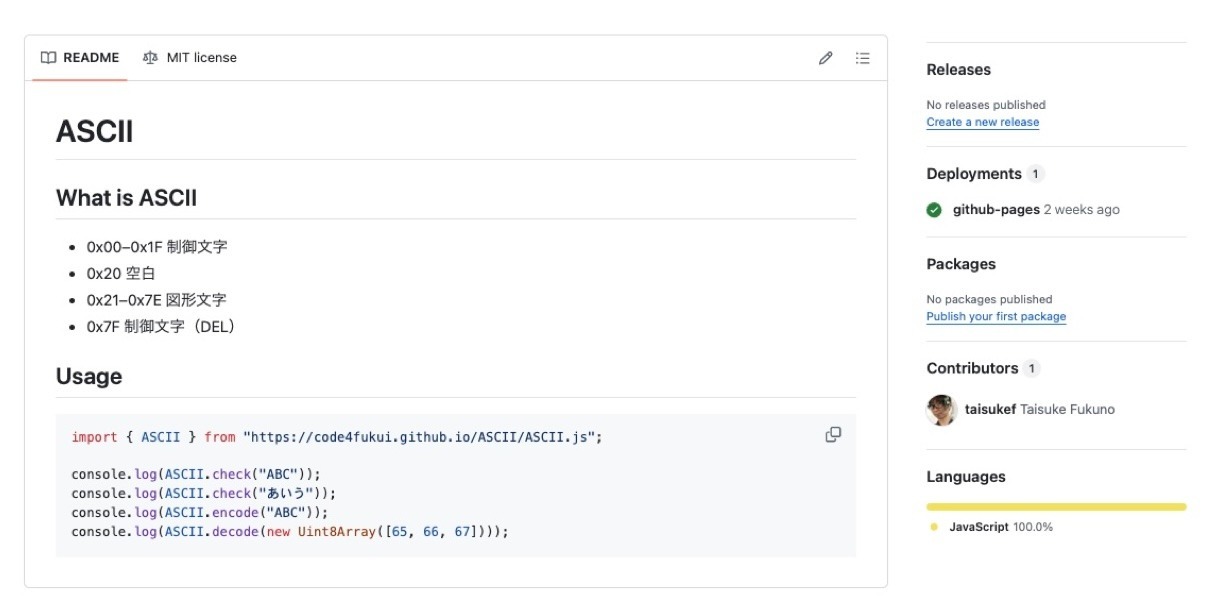This screenshot has width=1220, height=610.
Task: Open the Deployments section heading
Action: [x=973, y=174]
